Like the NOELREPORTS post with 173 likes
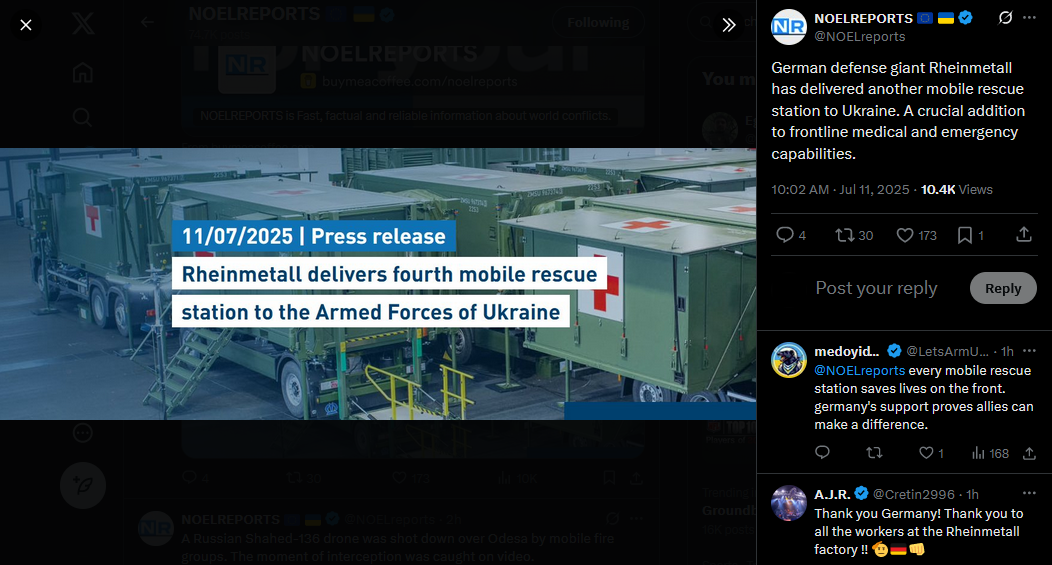The width and height of the screenshot is (1052, 565). point(916,235)
